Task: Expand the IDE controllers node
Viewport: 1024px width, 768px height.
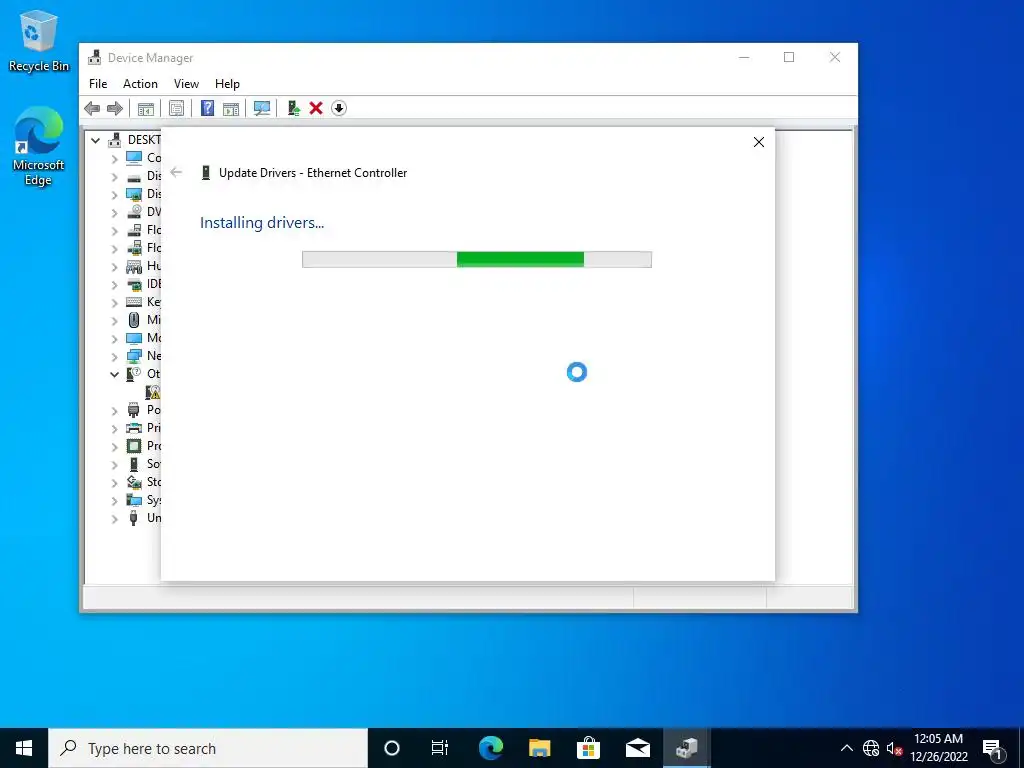Action: pos(114,284)
